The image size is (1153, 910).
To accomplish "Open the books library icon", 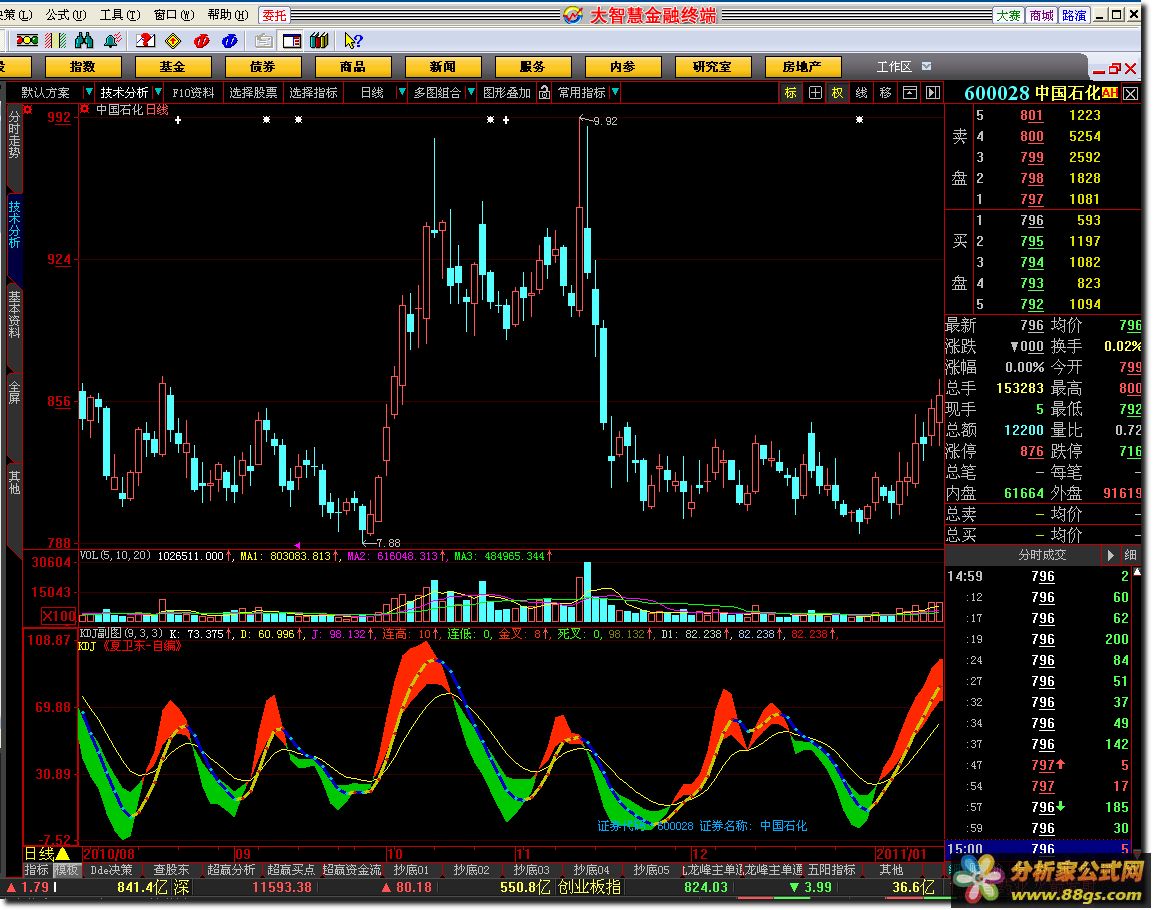I will [319, 40].
